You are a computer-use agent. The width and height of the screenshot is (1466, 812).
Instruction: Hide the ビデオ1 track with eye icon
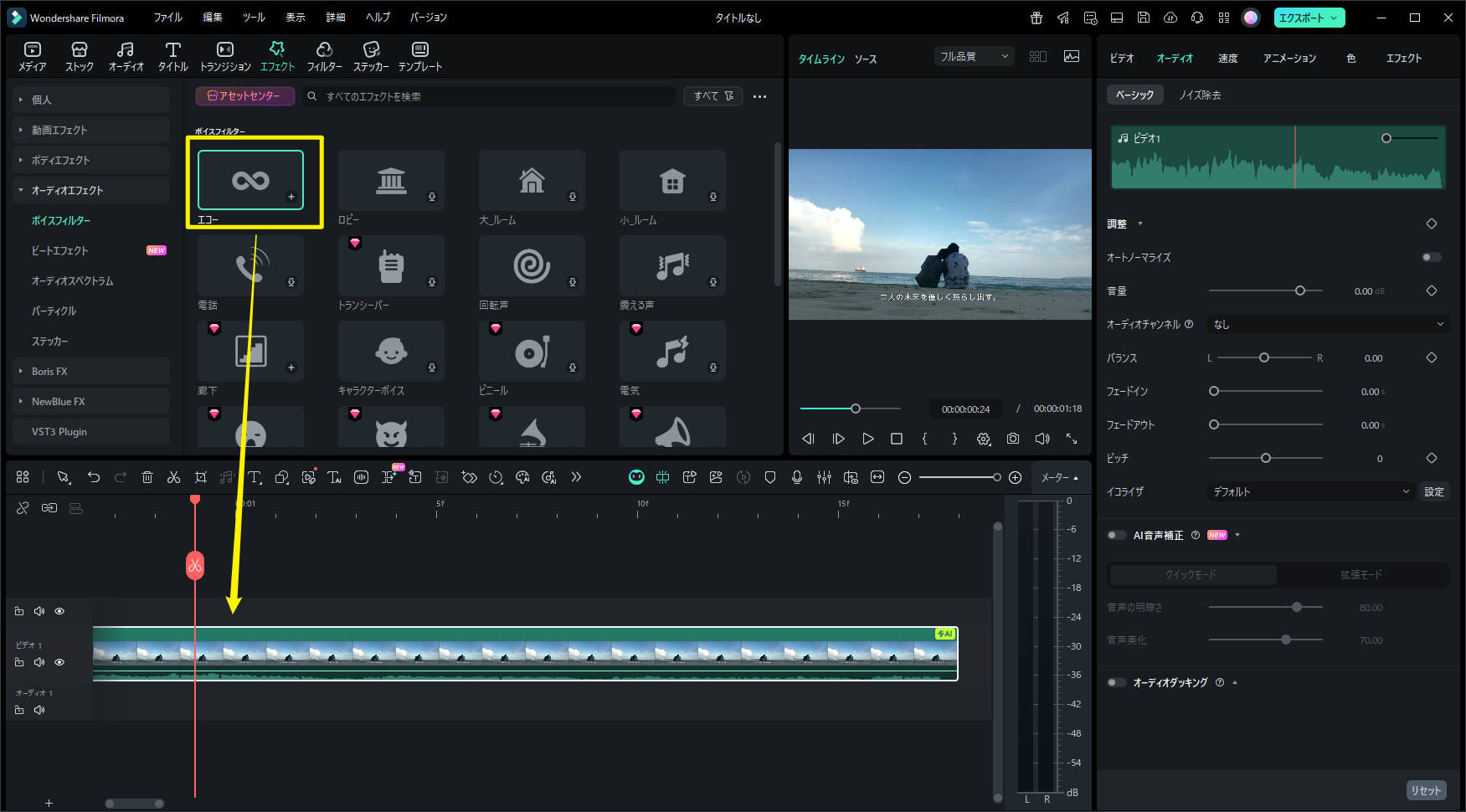coord(59,662)
